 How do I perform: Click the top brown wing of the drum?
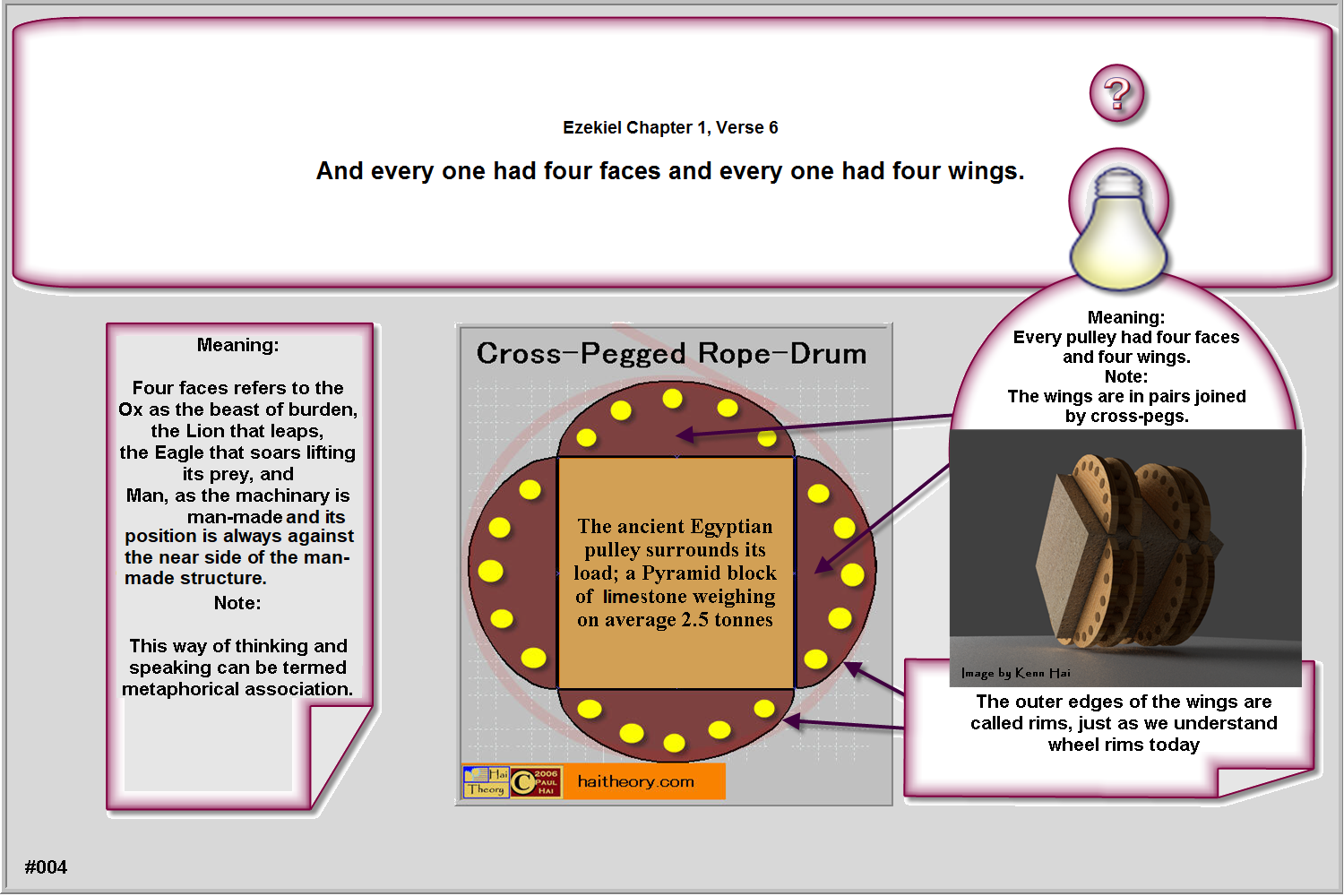[x=676, y=421]
